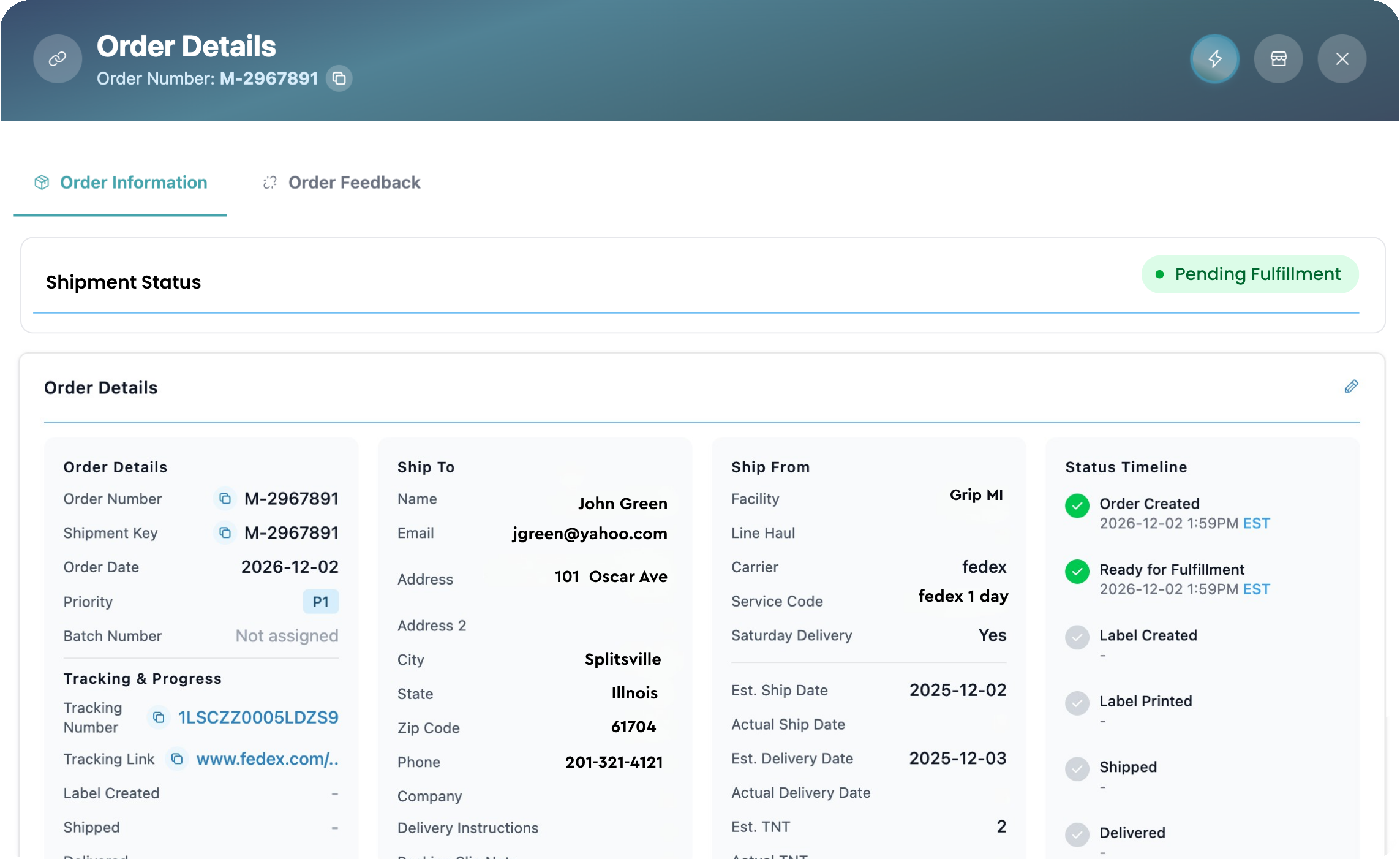Viewport: 1400px width, 859px height.
Task: Click the storefront icon in the header
Action: pyautogui.click(x=1278, y=59)
